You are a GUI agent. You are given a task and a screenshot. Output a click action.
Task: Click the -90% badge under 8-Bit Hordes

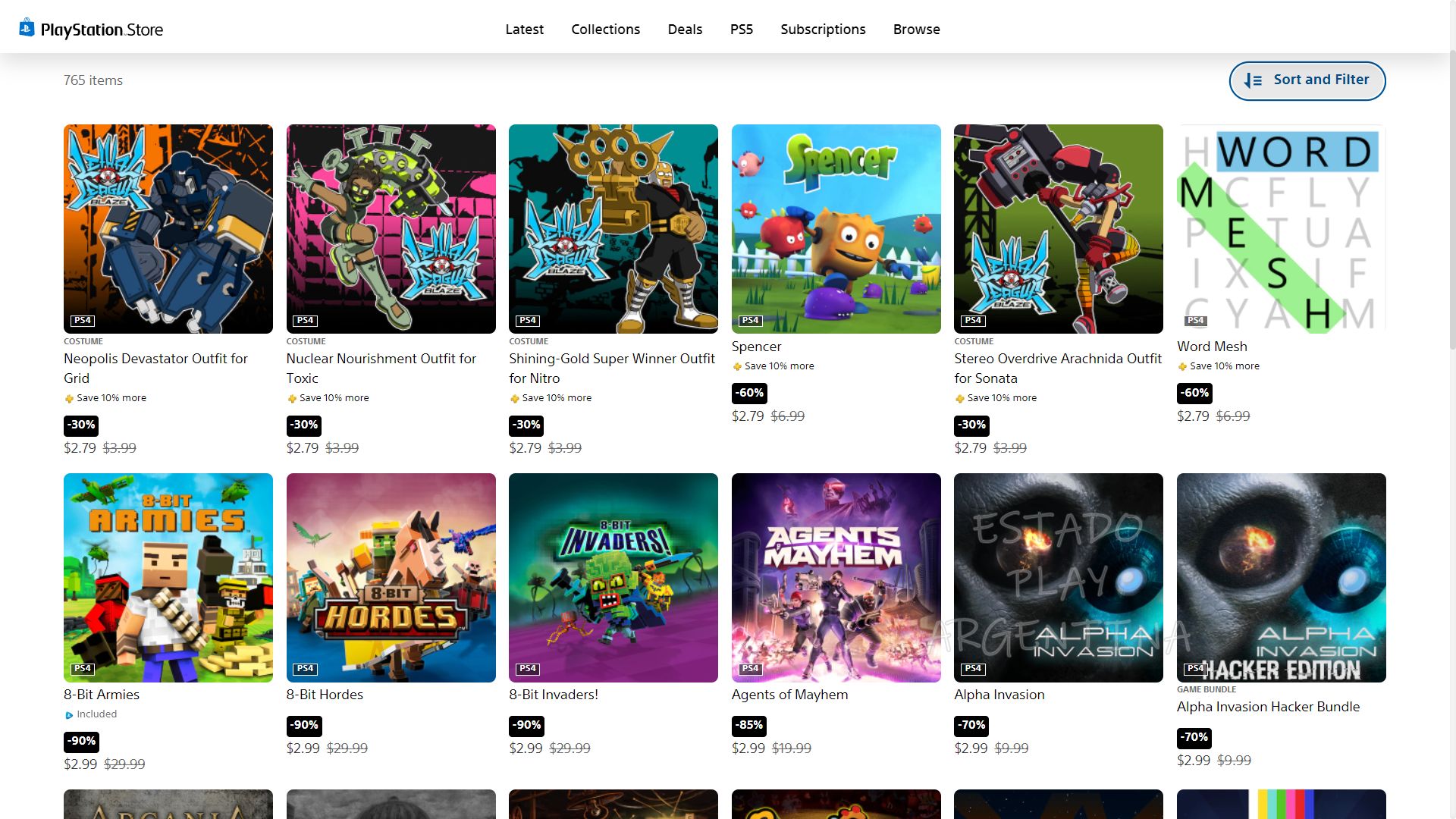(304, 726)
